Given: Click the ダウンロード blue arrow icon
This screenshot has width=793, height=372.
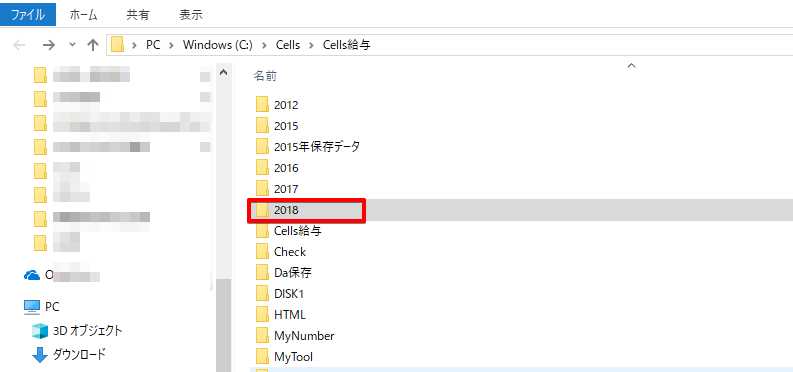Looking at the screenshot, I should pos(40,355).
